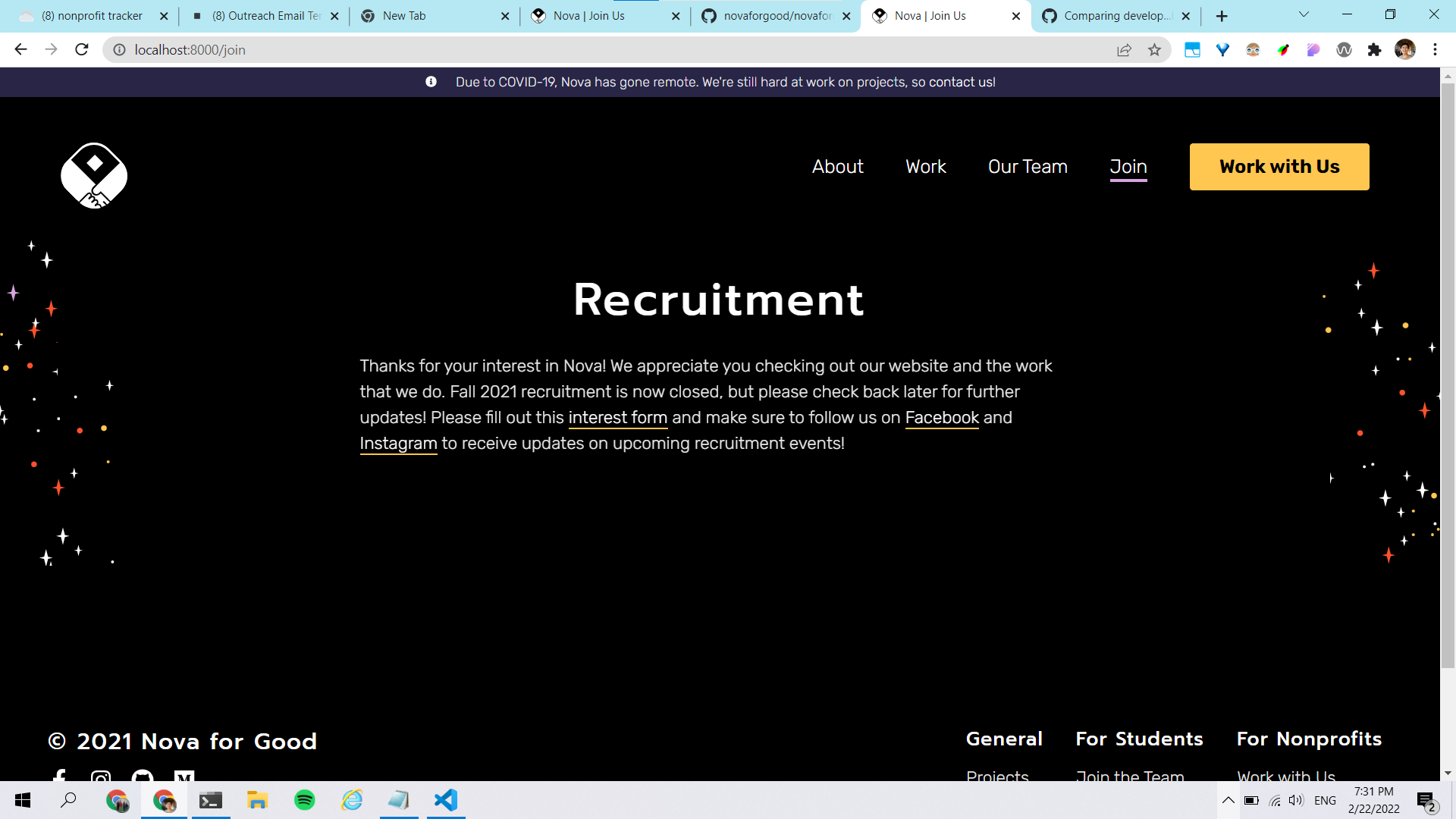Open Spotify from the taskbar
1456x819 pixels.
tap(304, 800)
